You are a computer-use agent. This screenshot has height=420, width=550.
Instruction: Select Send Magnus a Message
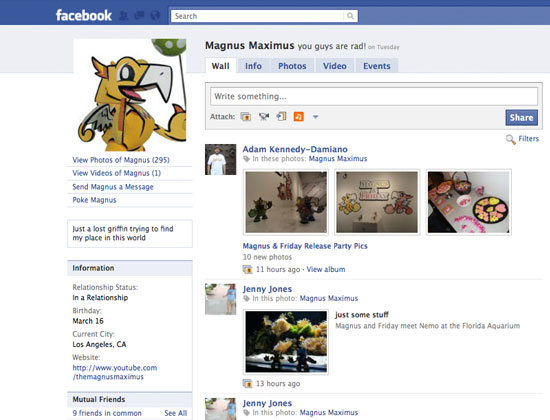(x=113, y=187)
